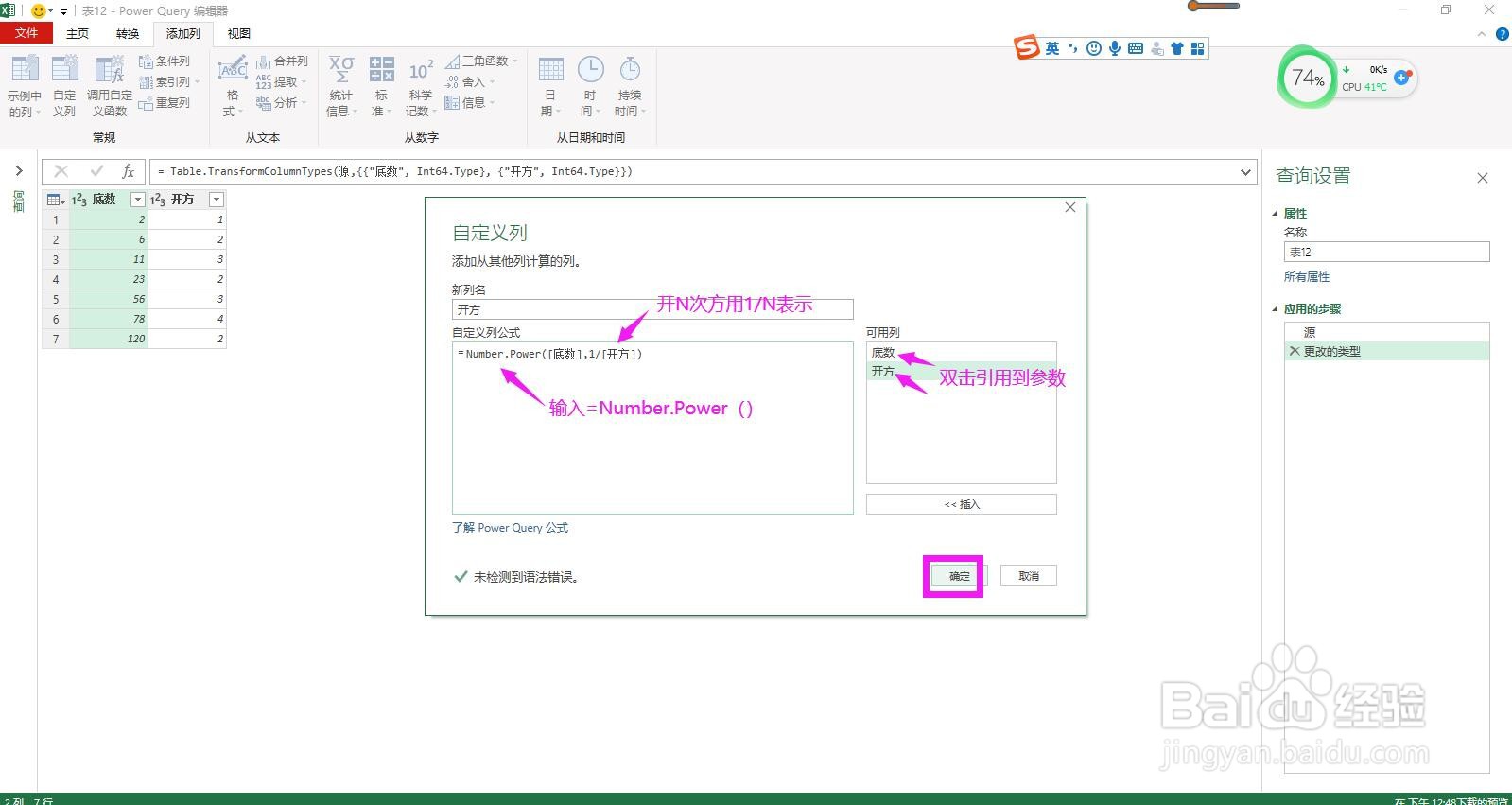The image size is (1512, 805).
Task: Click the help question mark icon
Action: point(1503,34)
